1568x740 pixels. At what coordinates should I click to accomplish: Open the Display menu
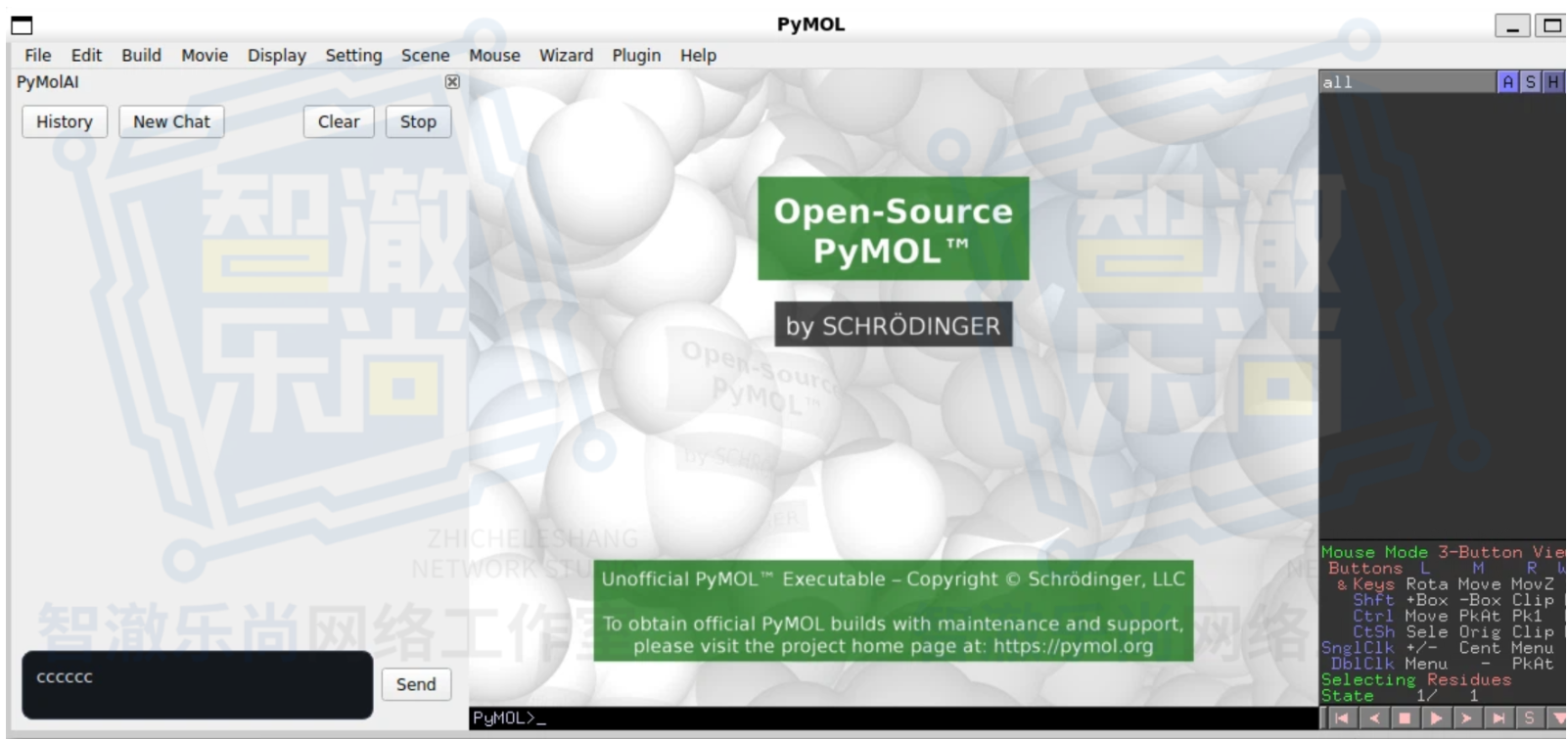[277, 56]
